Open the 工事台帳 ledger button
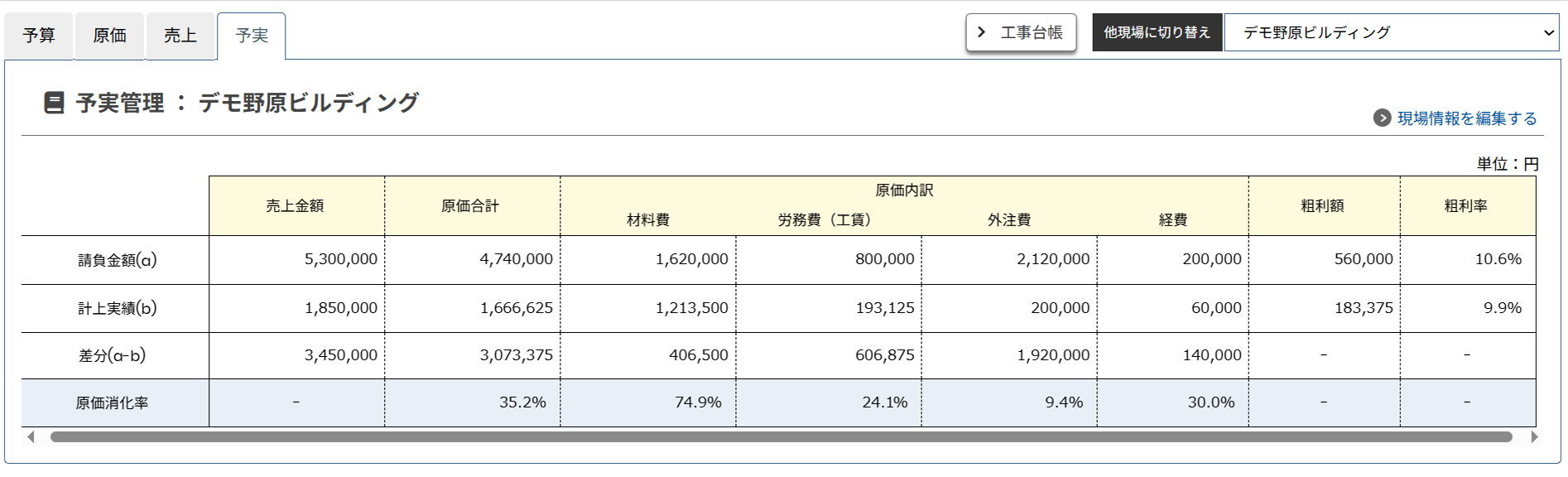The image size is (1568, 477). point(1021,32)
